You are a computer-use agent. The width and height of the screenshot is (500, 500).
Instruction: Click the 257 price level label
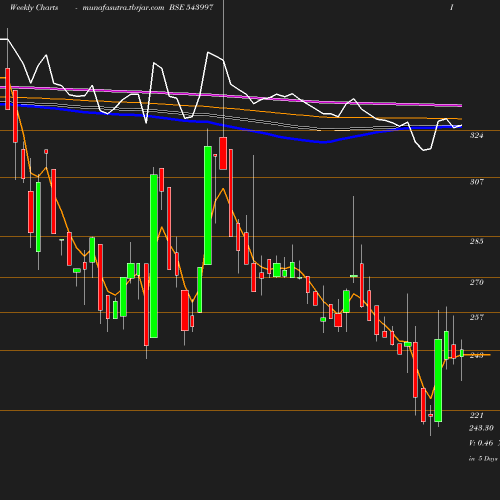476,317
